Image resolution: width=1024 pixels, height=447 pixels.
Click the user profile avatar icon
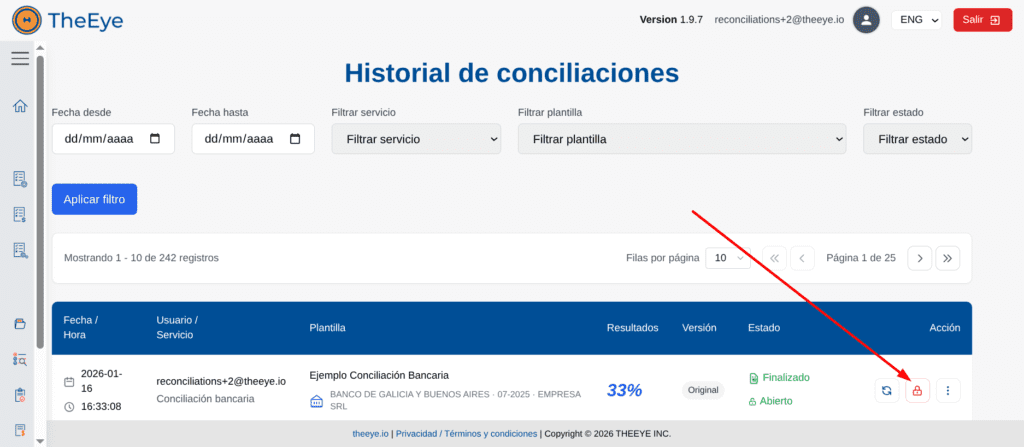[x=866, y=19]
